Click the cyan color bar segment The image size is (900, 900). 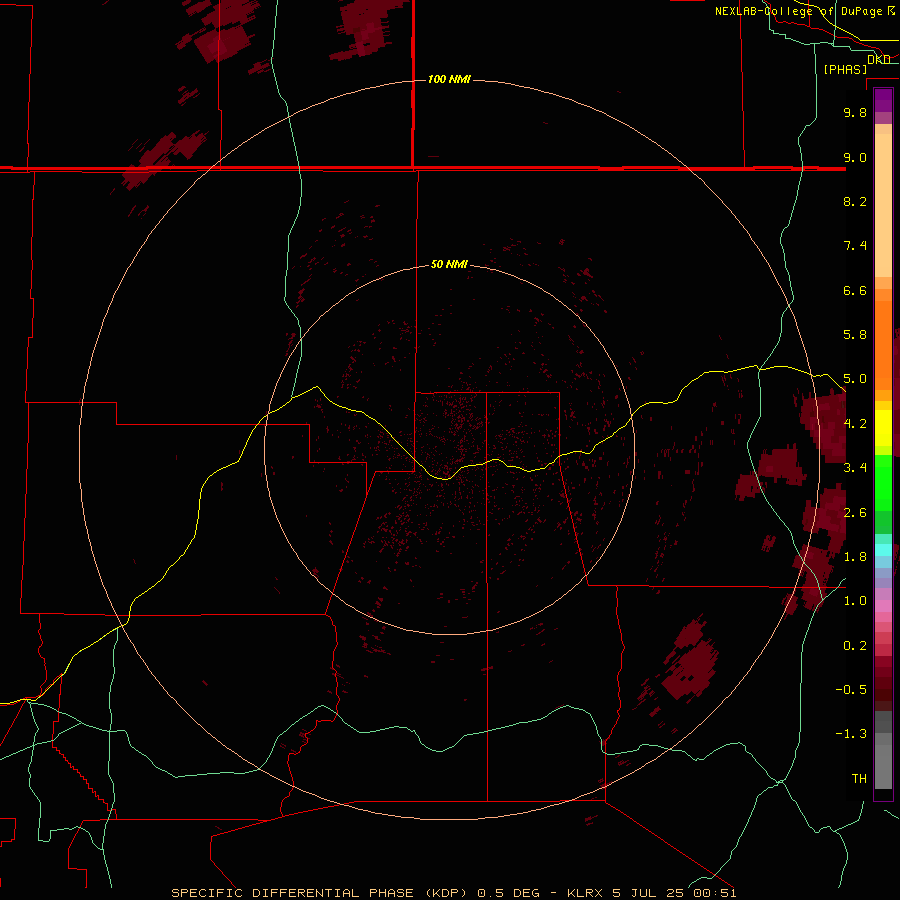pyautogui.click(x=883, y=549)
